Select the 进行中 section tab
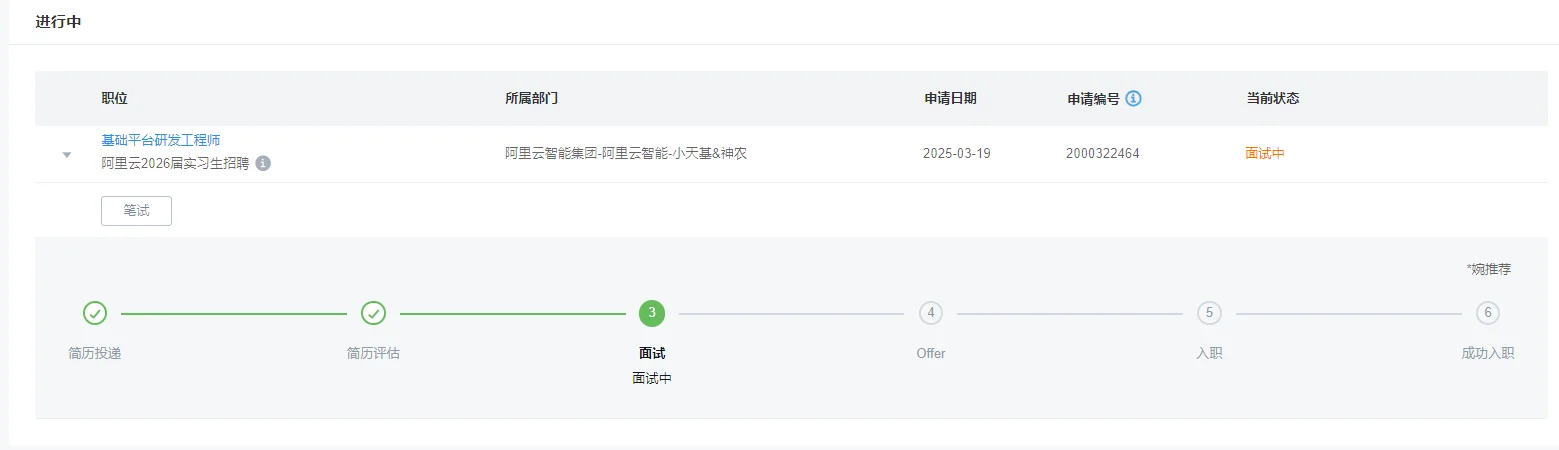Viewport: 1559px width, 450px height. (x=58, y=21)
